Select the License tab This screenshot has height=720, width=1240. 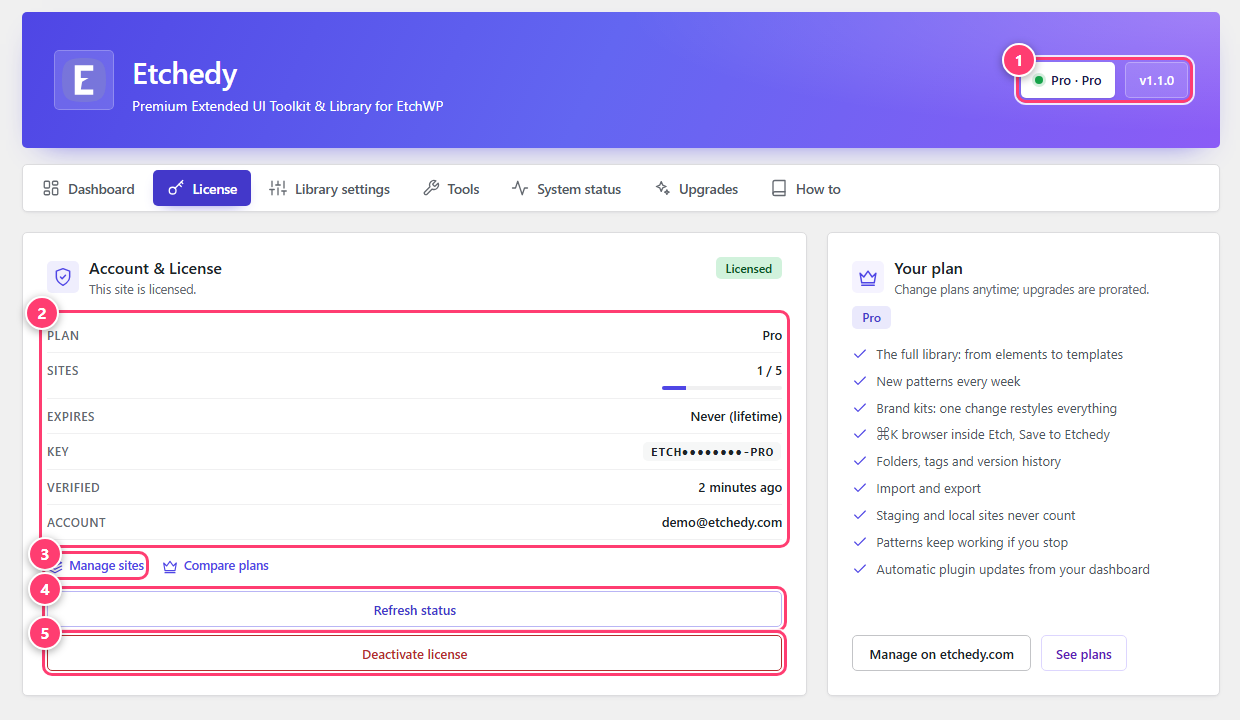[x=202, y=189]
